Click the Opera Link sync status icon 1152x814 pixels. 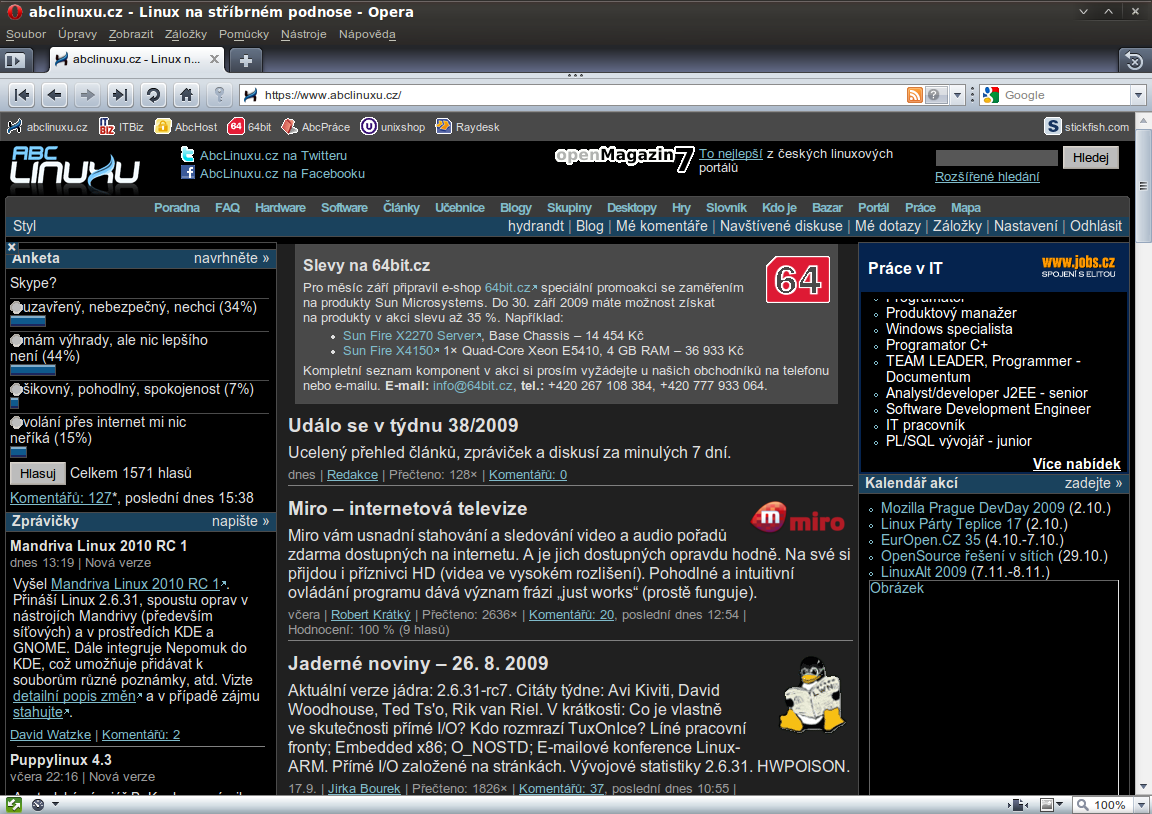[13, 804]
